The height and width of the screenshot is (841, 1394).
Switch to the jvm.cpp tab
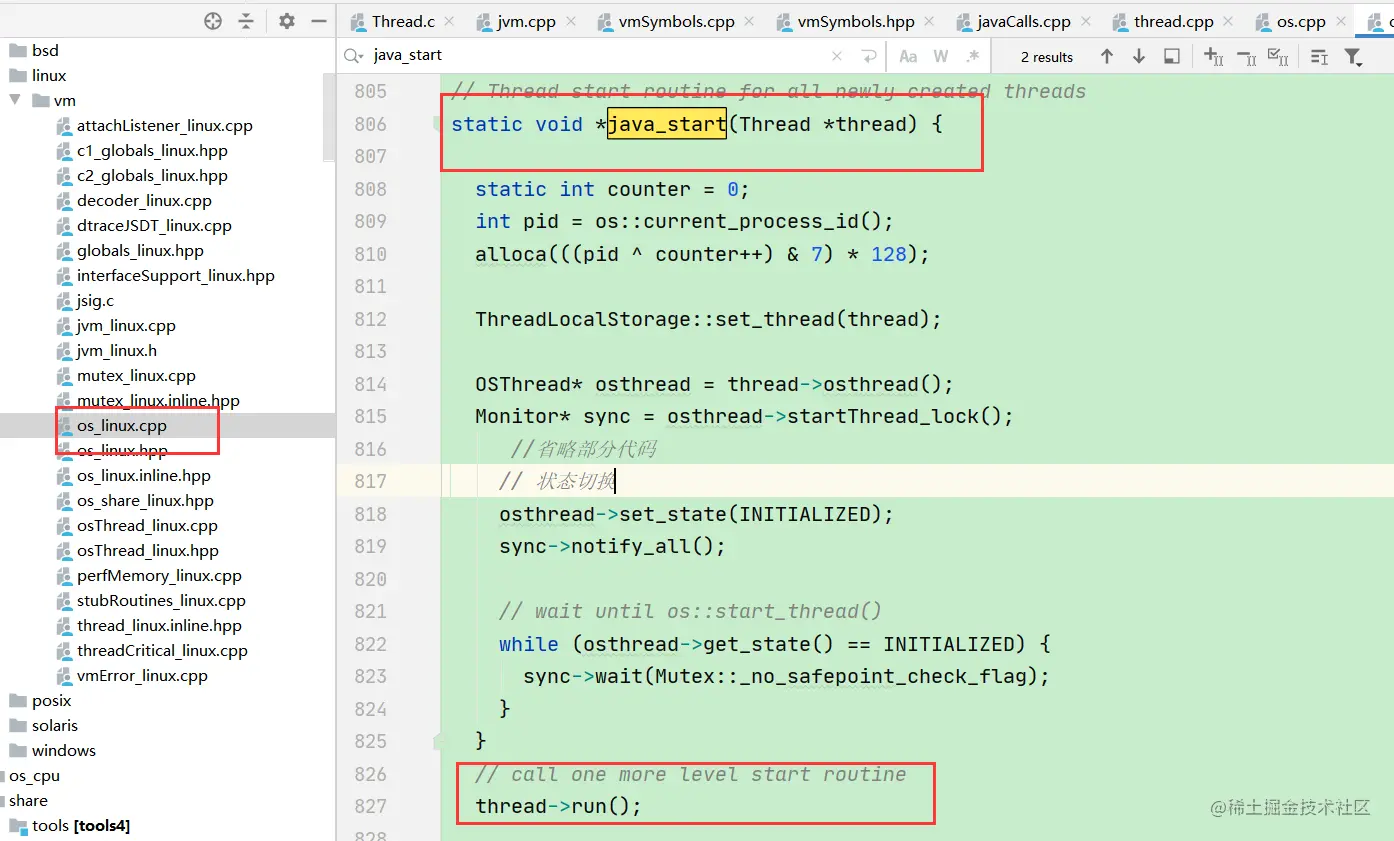pyautogui.click(x=526, y=21)
